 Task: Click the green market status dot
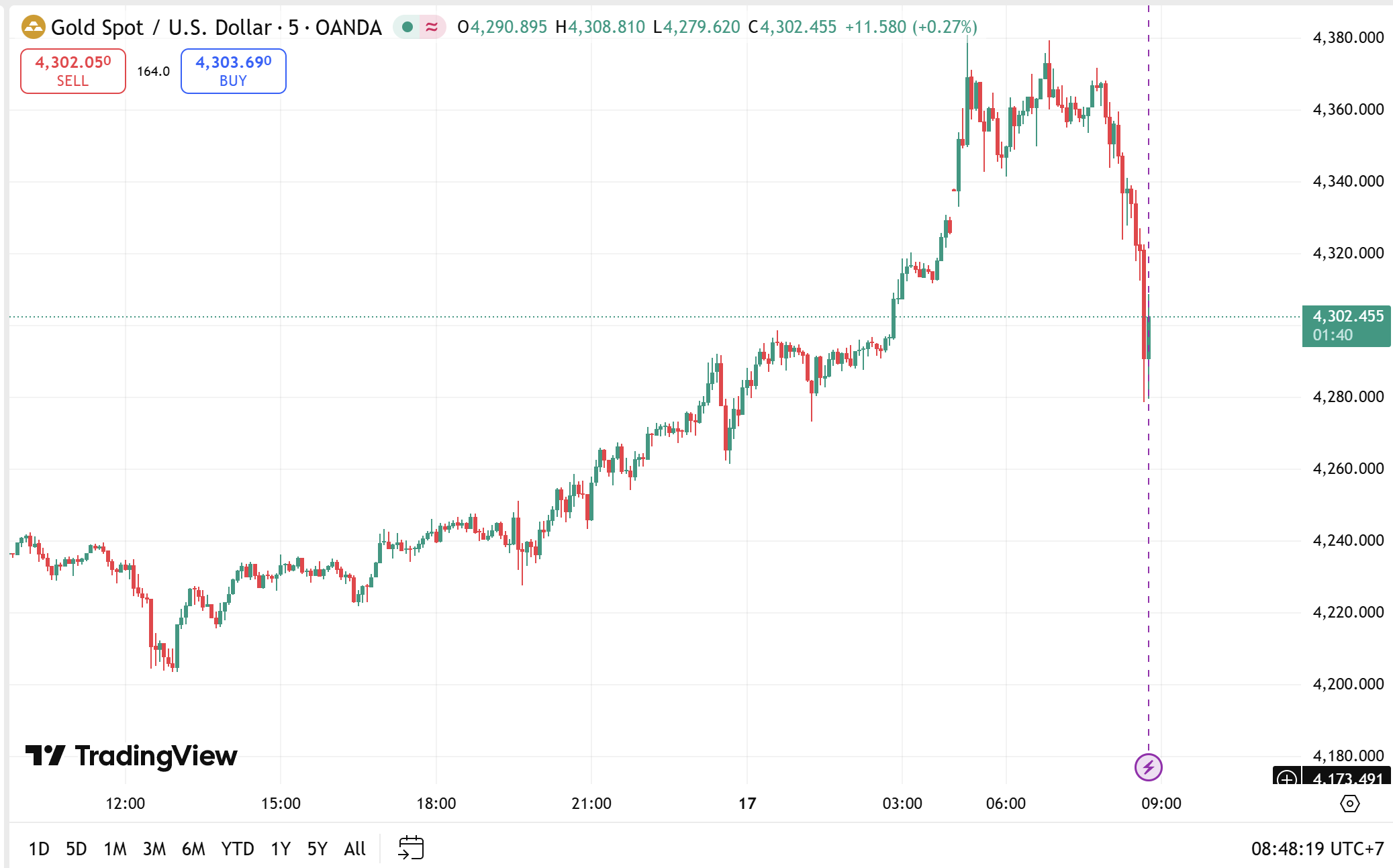[407, 28]
